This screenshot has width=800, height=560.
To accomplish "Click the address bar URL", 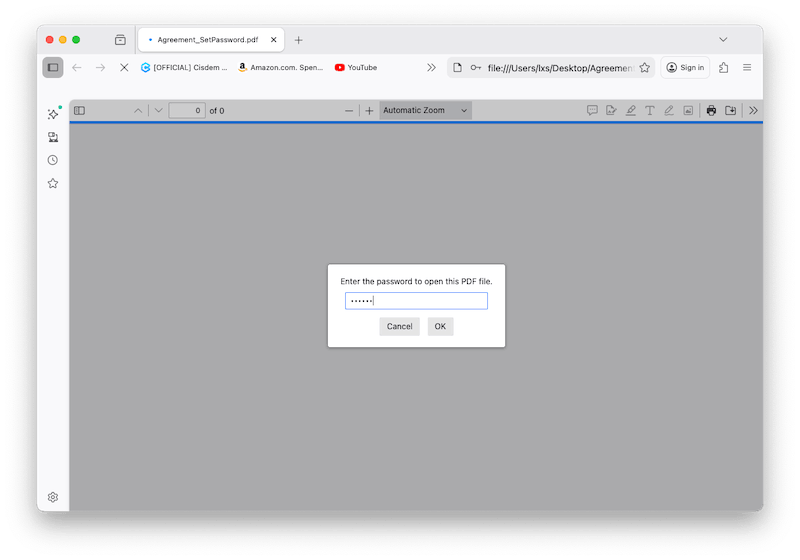I will click(x=560, y=68).
